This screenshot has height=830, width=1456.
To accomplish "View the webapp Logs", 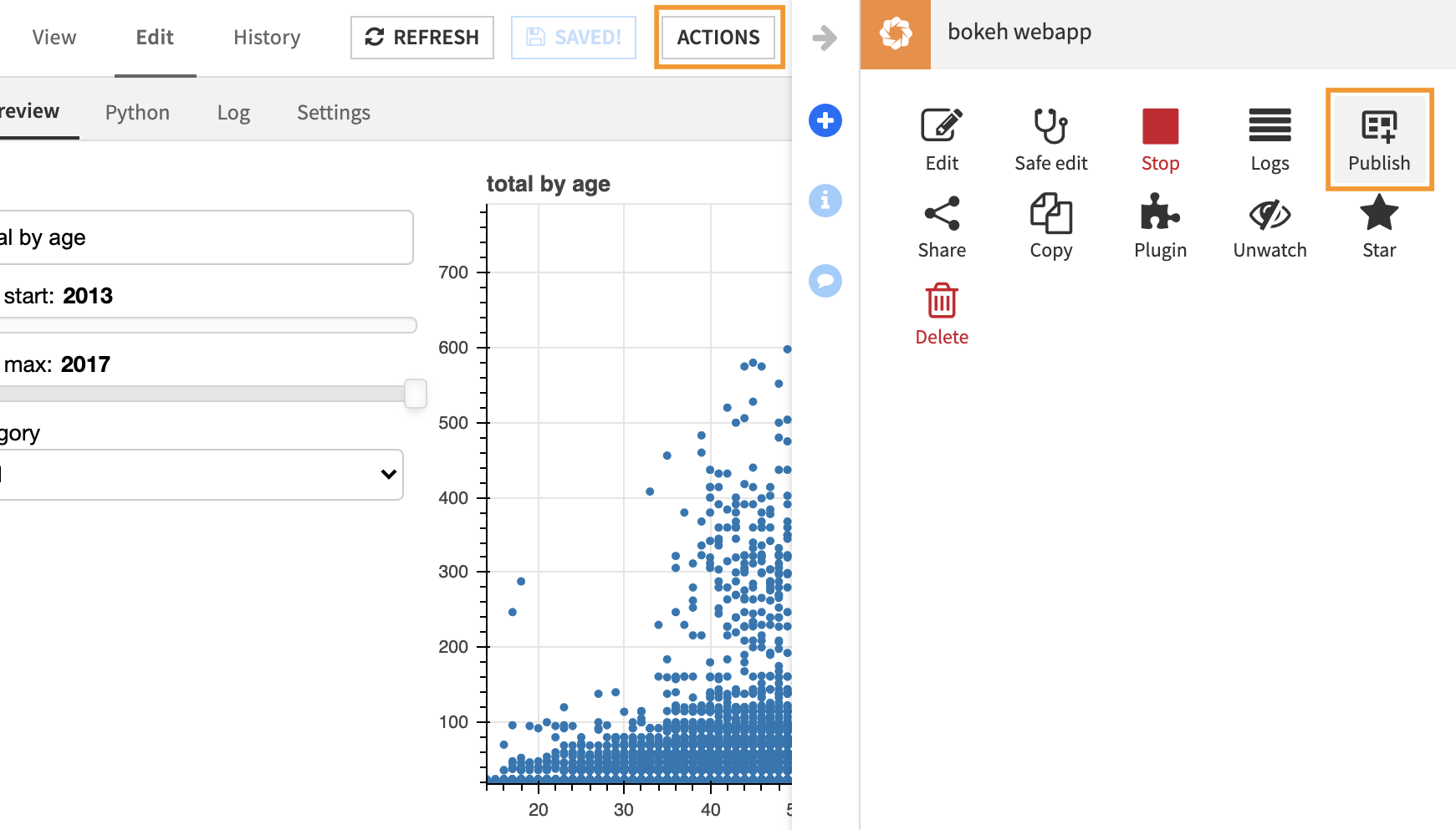I will [1270, 140].
